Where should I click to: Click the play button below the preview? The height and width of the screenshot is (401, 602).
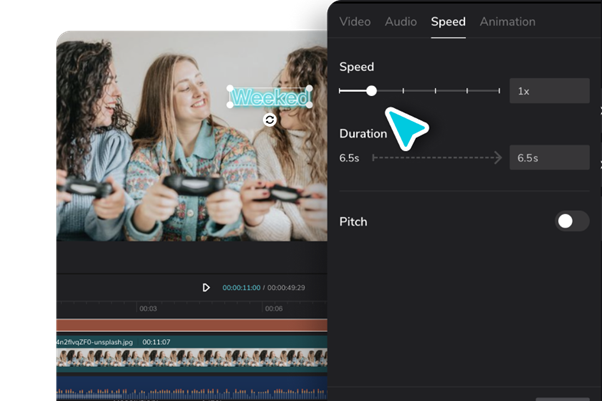click(x=206, y=287)
